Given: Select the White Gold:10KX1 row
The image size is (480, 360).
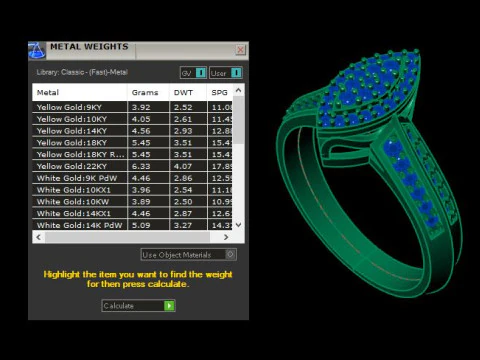Looking at the screenshot, I should pos(132,190).
